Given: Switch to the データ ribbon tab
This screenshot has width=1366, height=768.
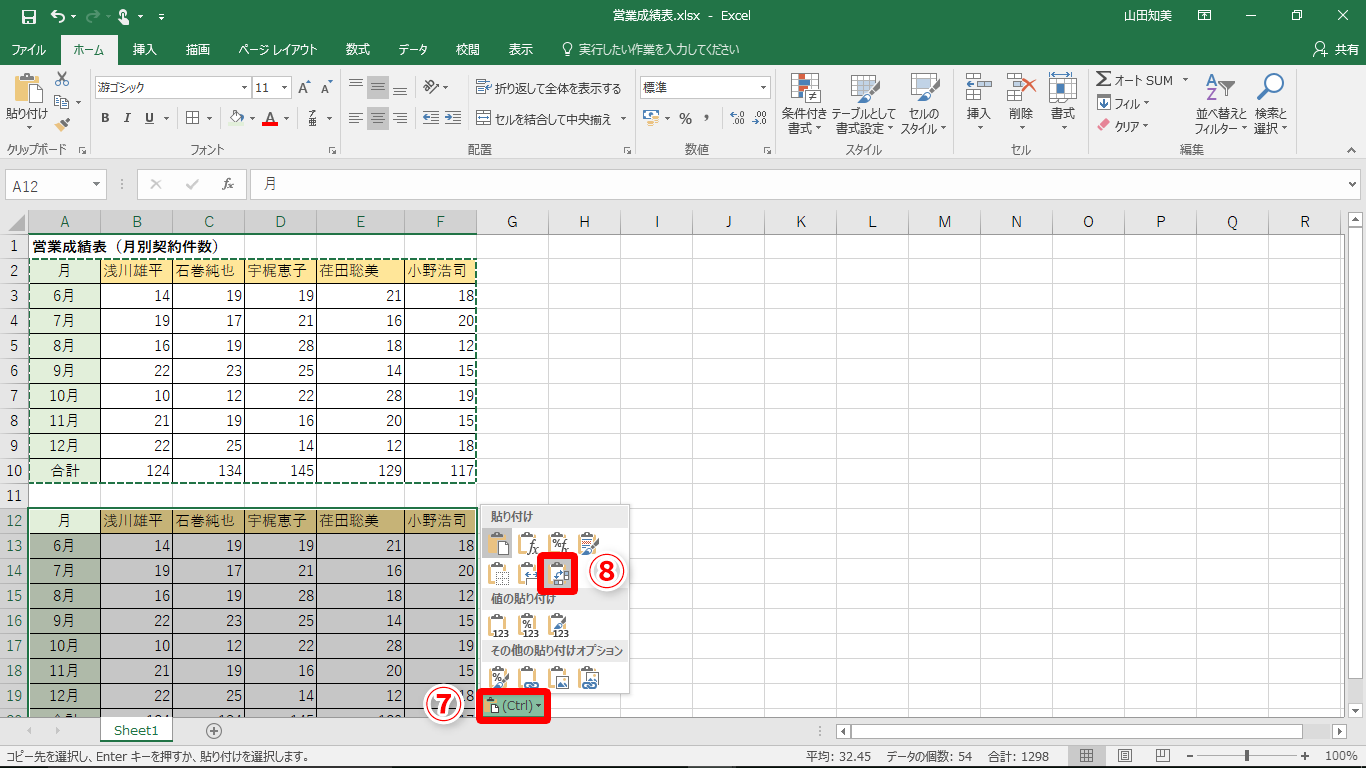Looking at the screenshot, I should [413, 49].
